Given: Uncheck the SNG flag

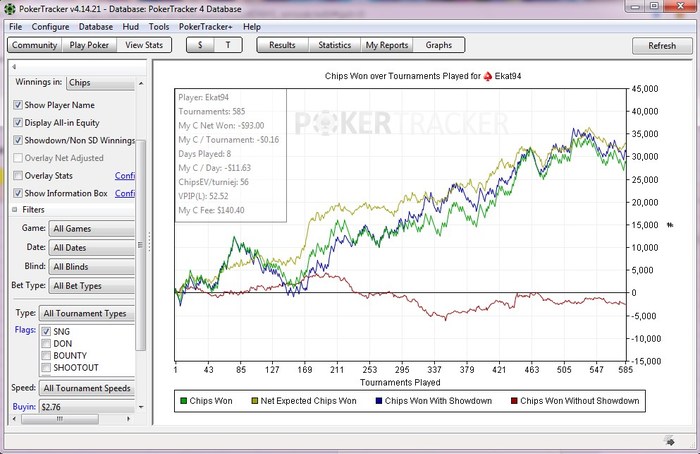Looking at the screenshot, I should point(46,332).
